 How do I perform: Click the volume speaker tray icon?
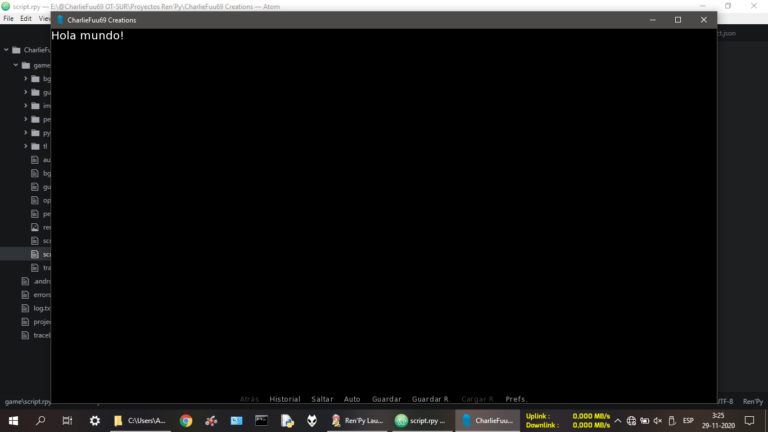[658, 421]
